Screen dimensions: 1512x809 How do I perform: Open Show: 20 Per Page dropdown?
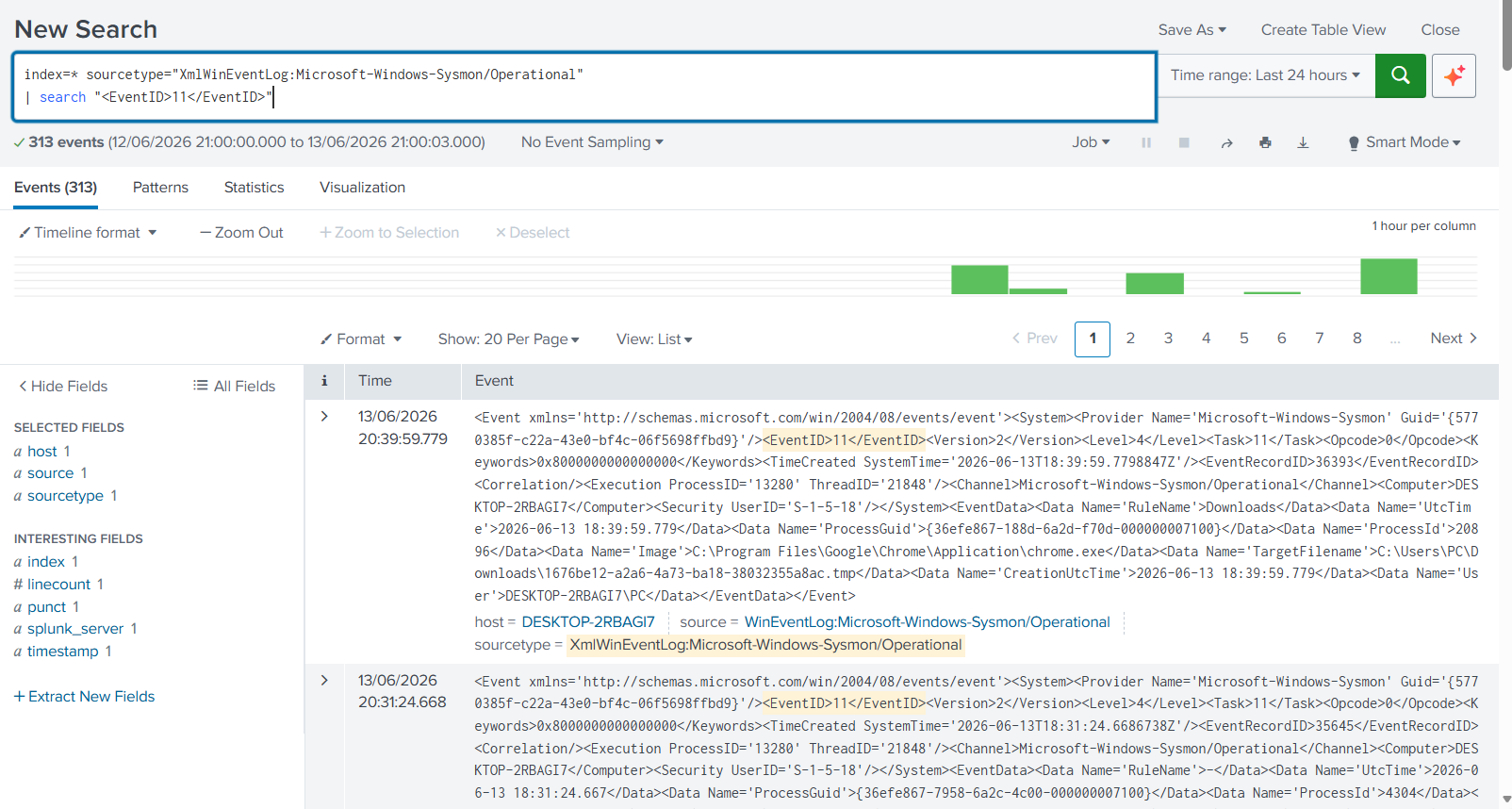tap(508, 339)
